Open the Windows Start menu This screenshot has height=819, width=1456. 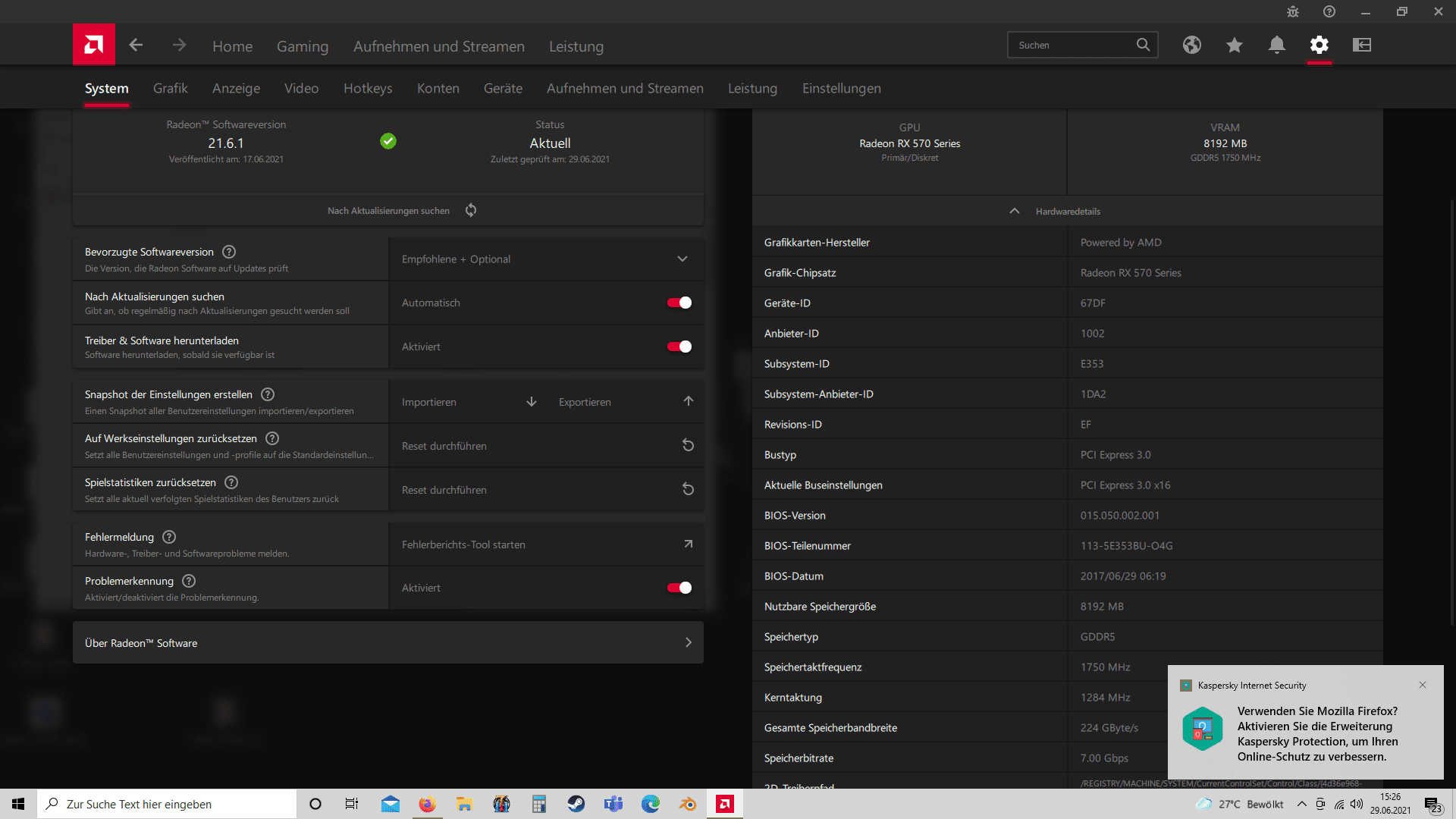click(x=18, y=804)
